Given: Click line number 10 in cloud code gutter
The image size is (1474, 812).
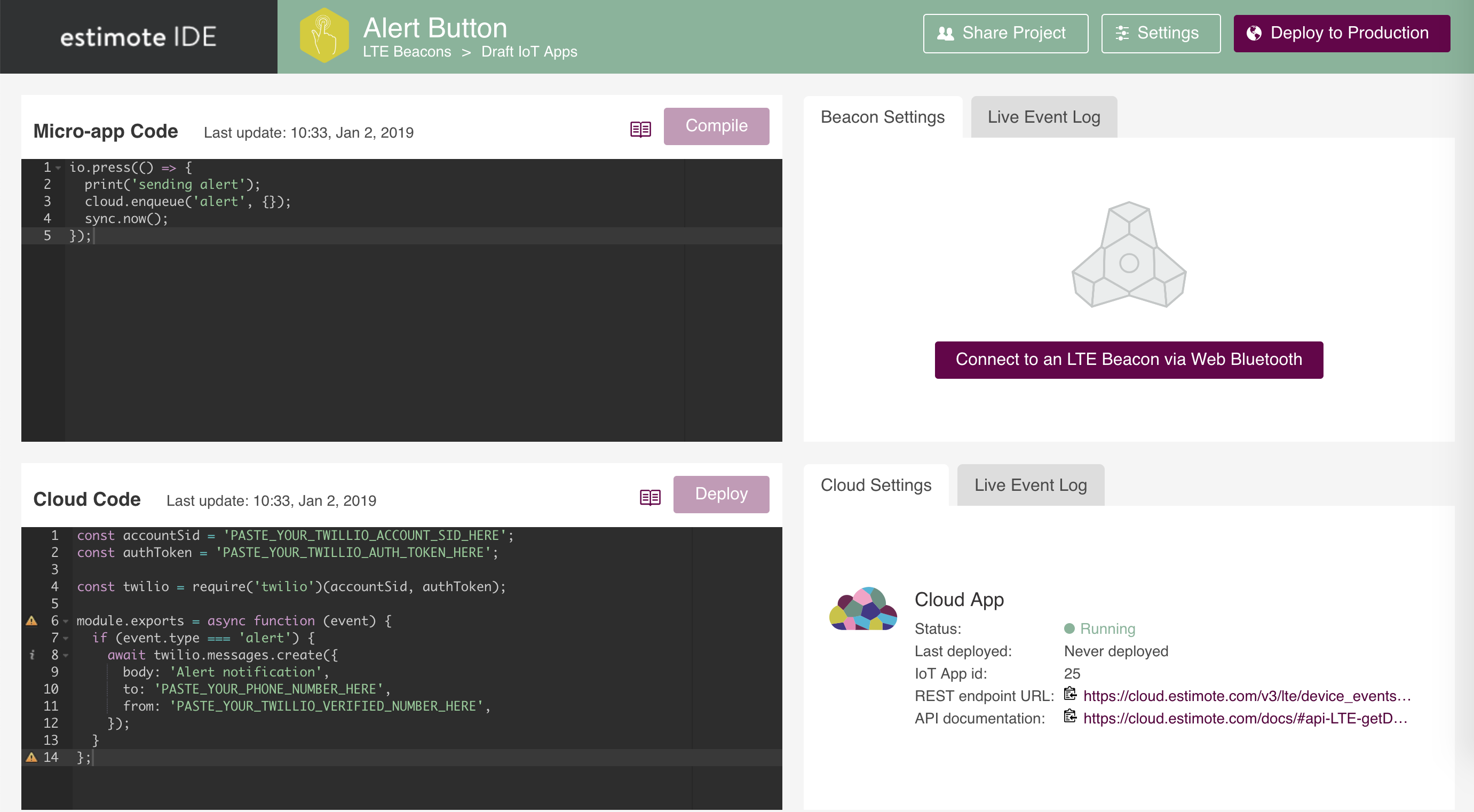Looking at the screenshot, I should click(50, 689).
